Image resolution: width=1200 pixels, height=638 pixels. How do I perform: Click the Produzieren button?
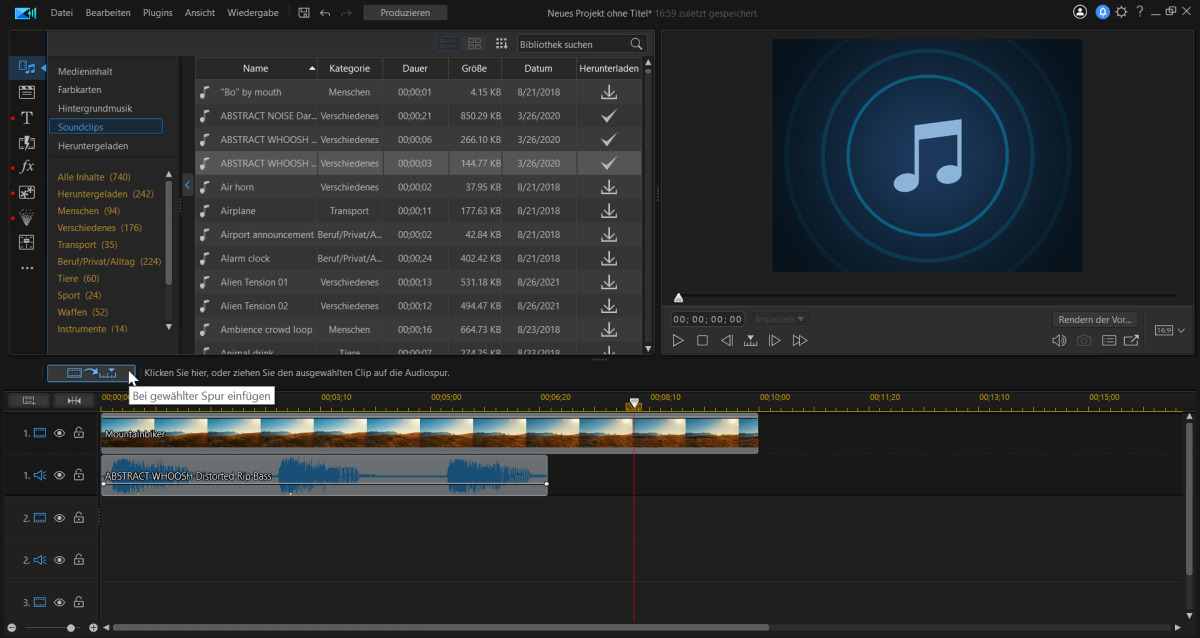pos(405,13)
